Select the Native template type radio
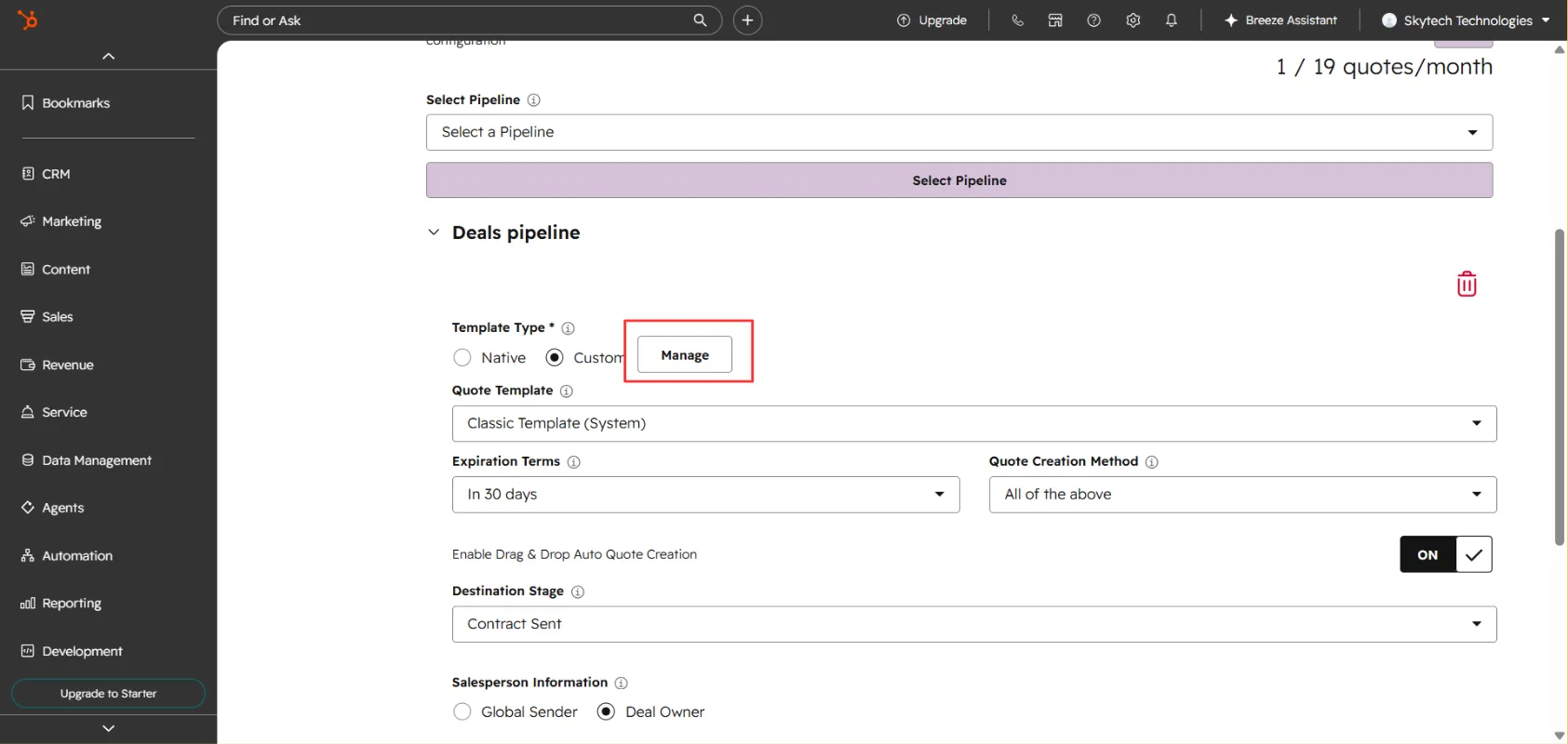 coord(462,358)
